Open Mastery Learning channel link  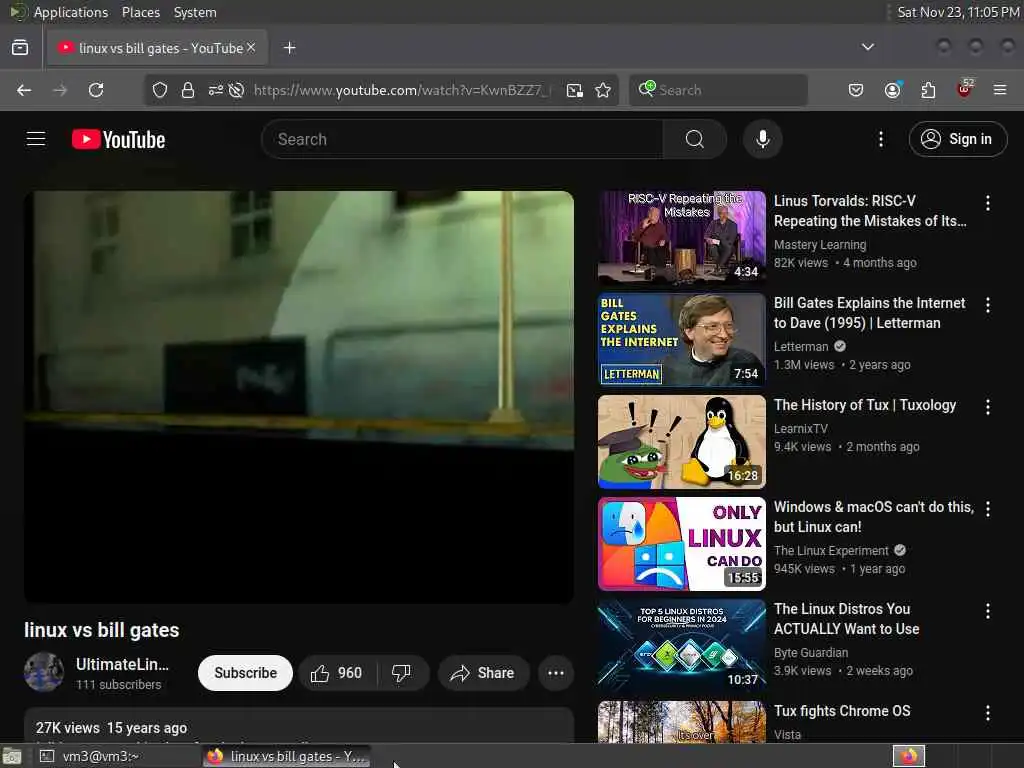pyautogui.click(x=820, y=245)
